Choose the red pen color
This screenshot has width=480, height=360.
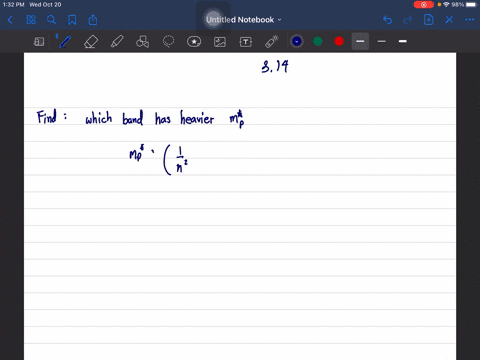[x=339, y=41]
